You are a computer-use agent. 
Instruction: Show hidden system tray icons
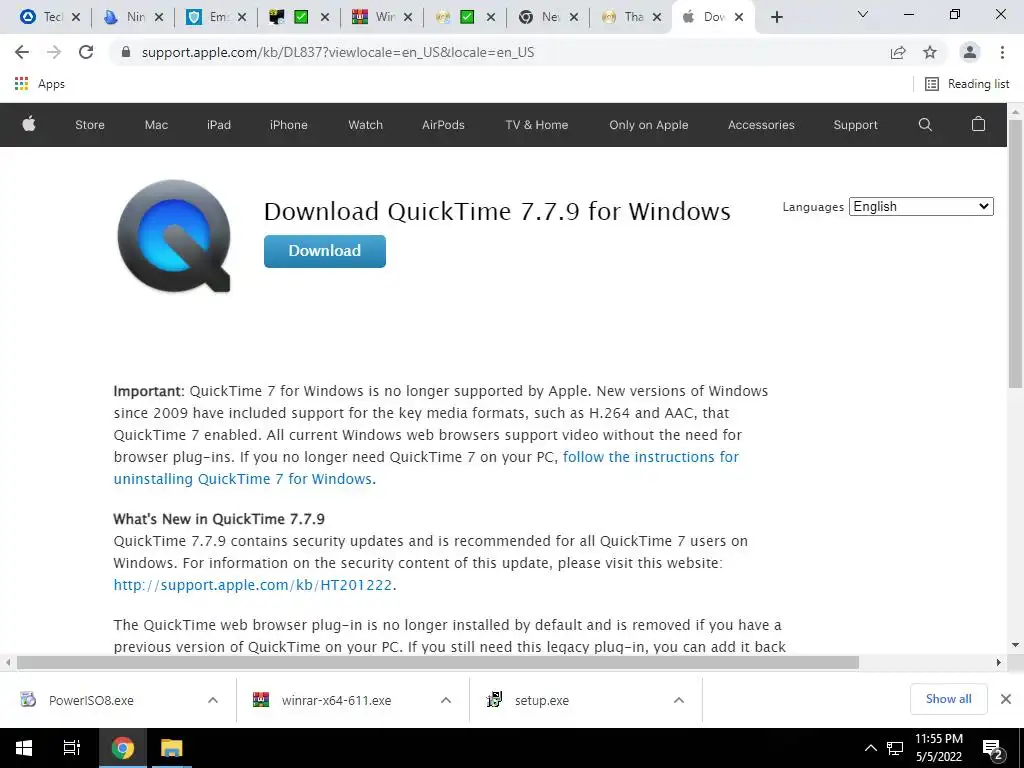(871, 748)
